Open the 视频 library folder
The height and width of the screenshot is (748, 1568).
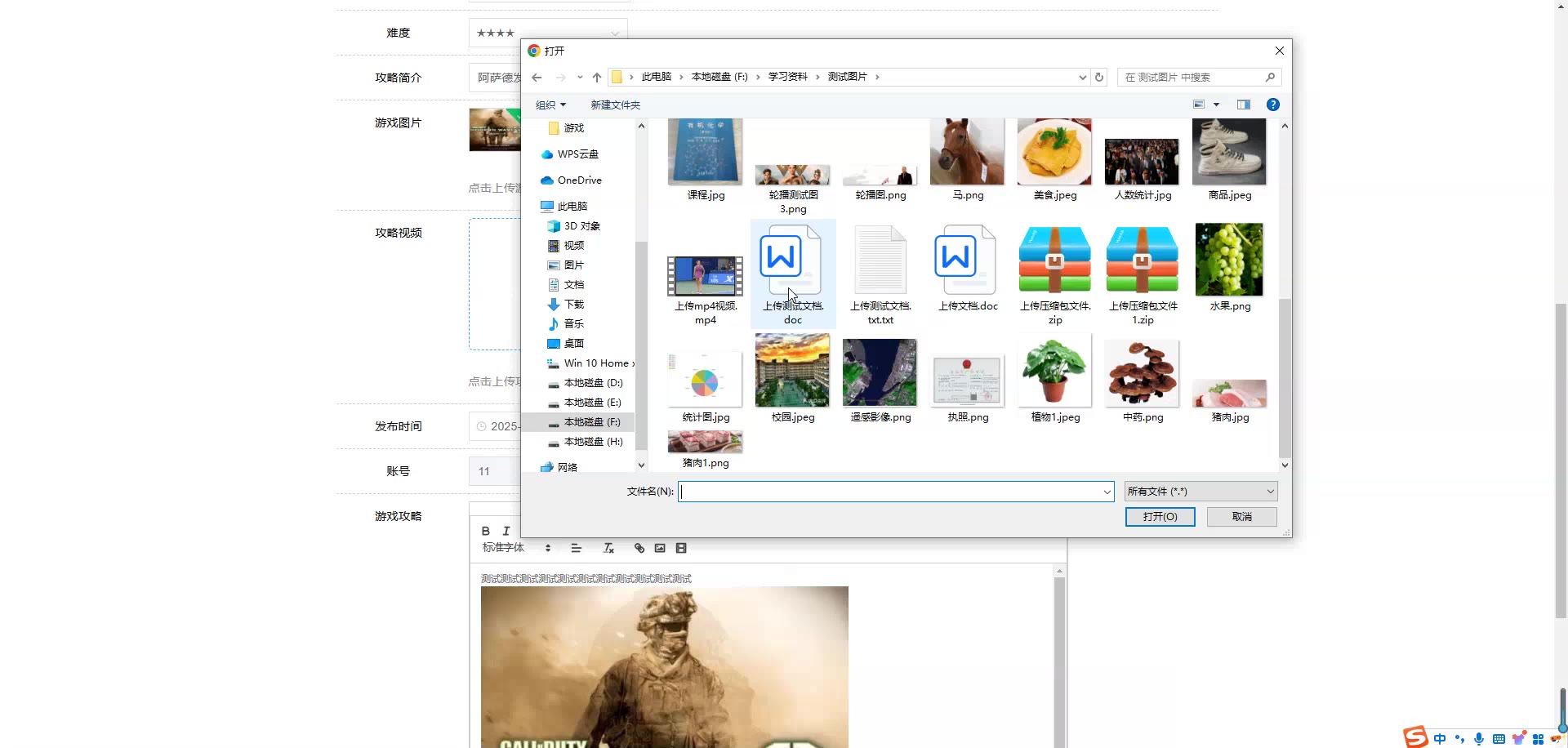[x=565, y=246]
